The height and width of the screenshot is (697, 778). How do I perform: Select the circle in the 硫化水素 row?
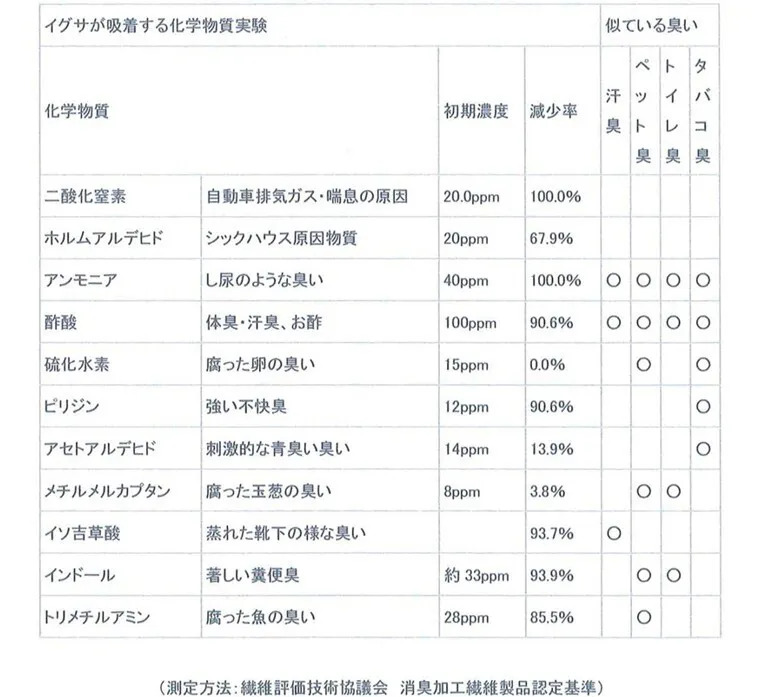click(644, 365)
